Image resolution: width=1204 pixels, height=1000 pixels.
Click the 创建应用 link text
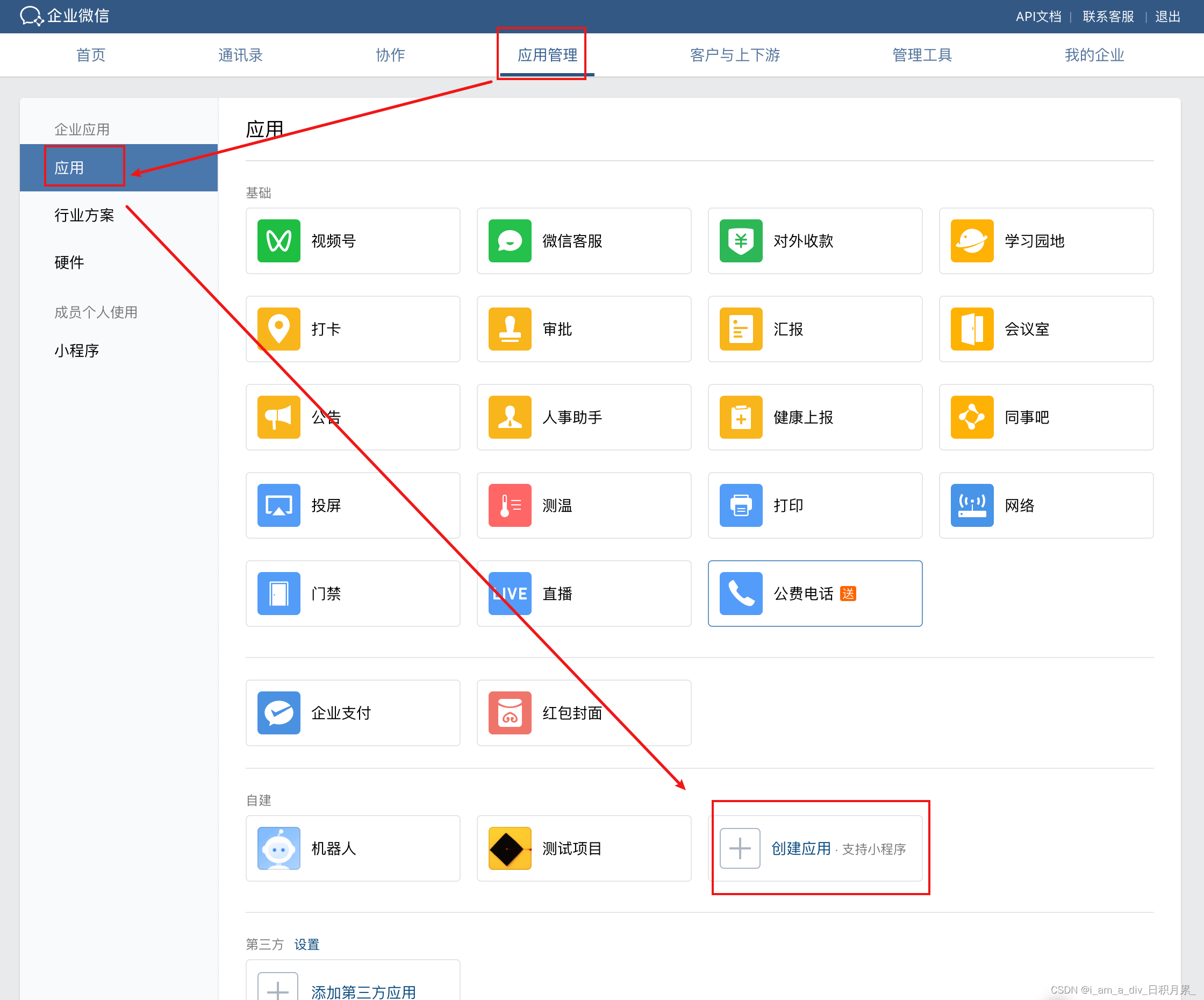800,848
